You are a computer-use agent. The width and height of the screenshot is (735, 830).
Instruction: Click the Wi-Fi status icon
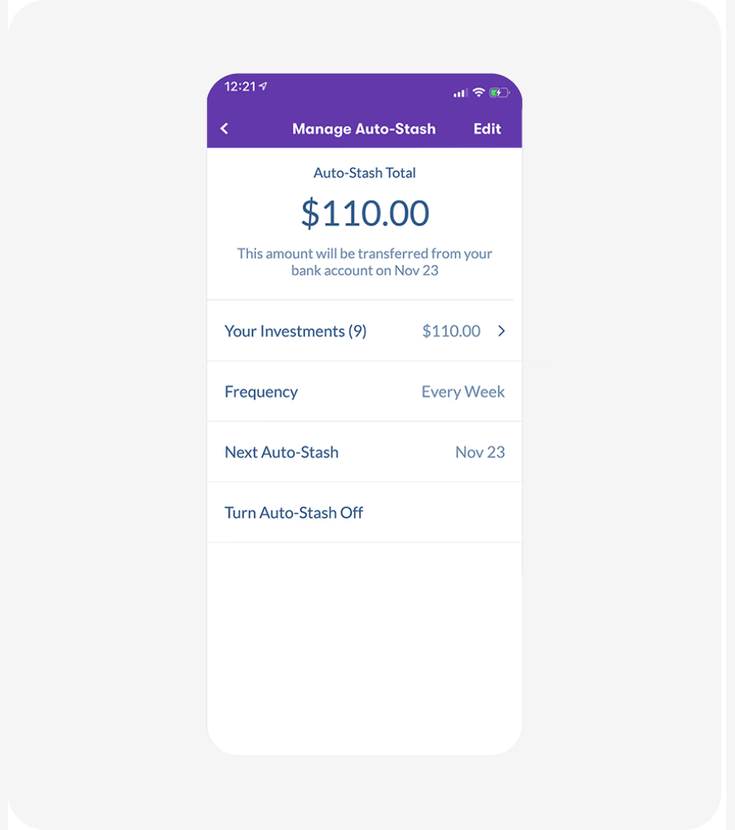tap(479, 93)
